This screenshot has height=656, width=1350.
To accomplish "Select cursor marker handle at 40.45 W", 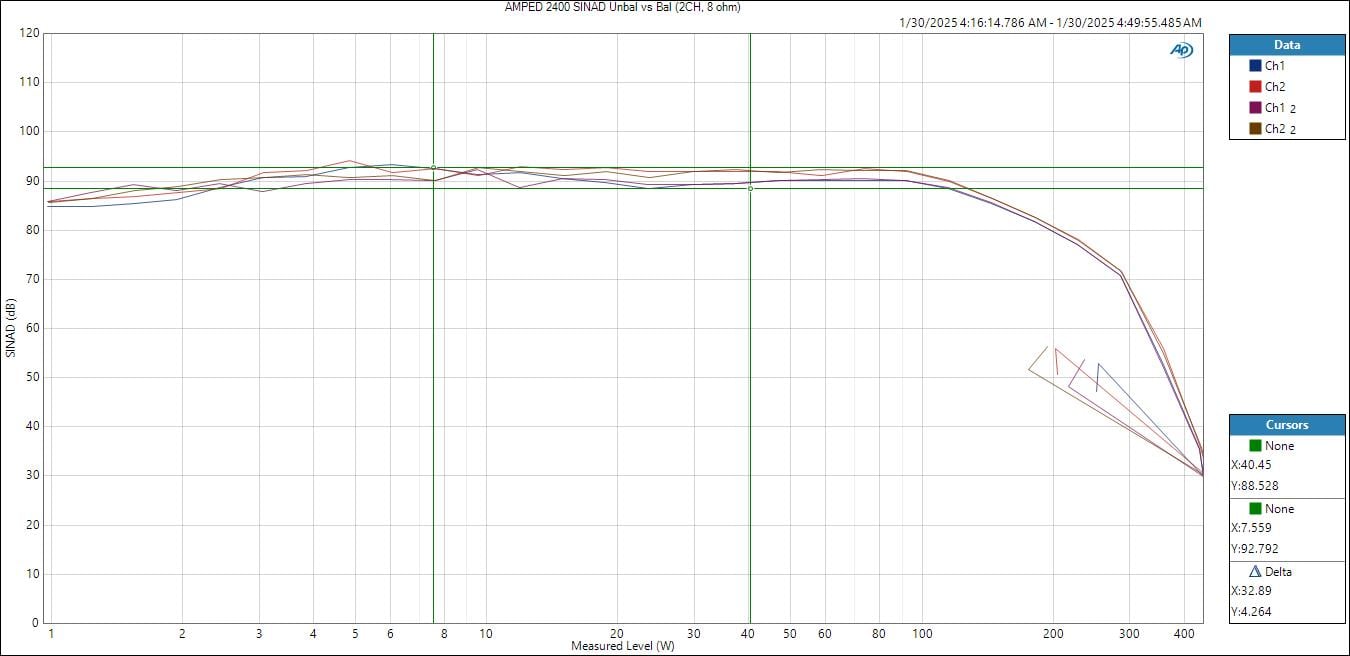I will point(750,188).
